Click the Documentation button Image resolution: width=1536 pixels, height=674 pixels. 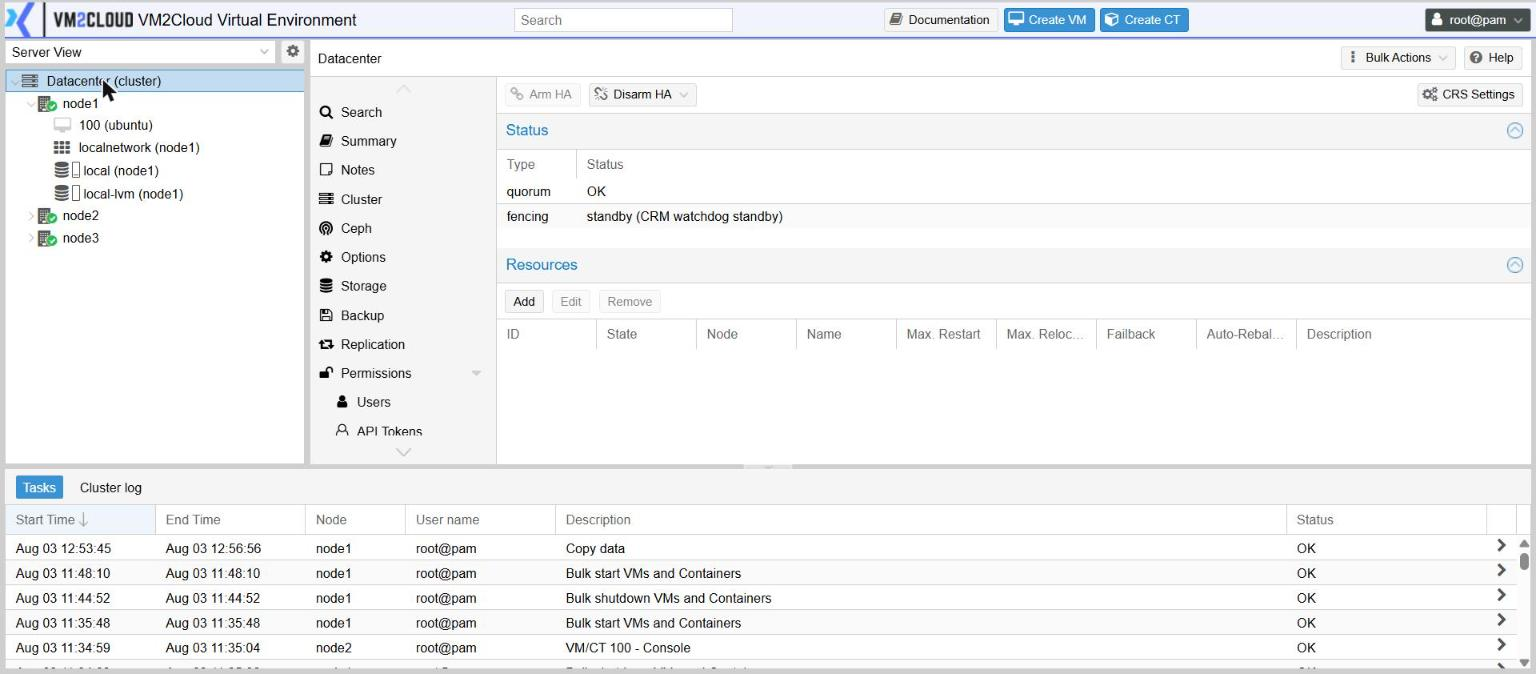940,19
